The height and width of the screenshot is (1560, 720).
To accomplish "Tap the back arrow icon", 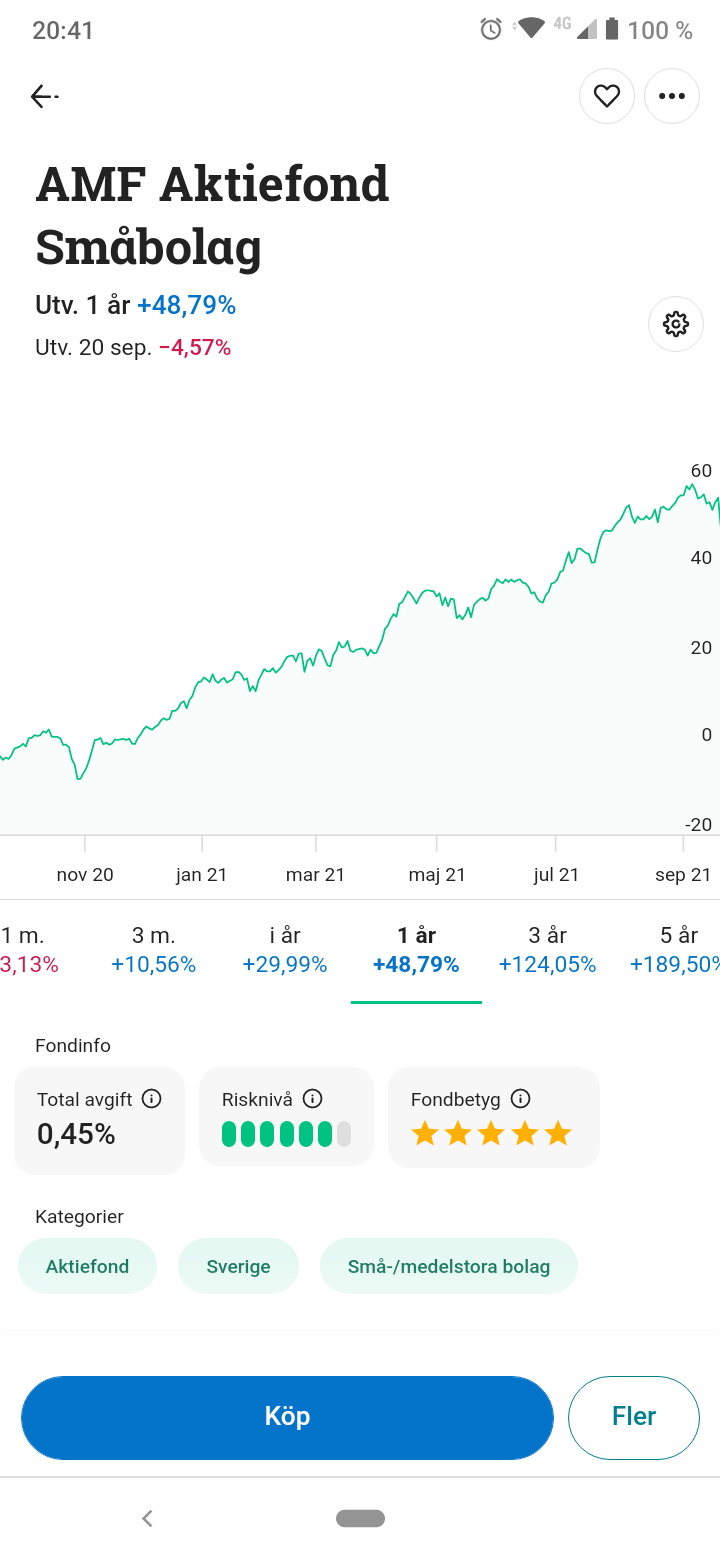I will coord(43,96).
